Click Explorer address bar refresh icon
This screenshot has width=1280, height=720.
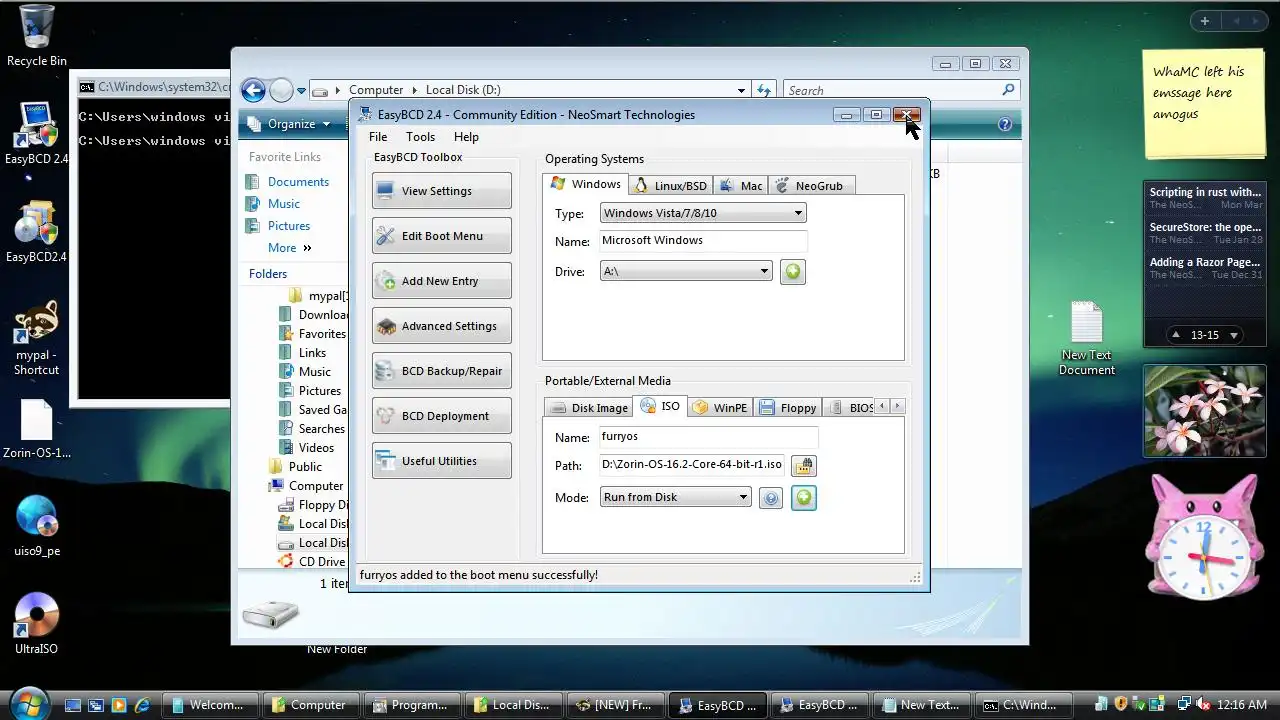click(764, 91)
